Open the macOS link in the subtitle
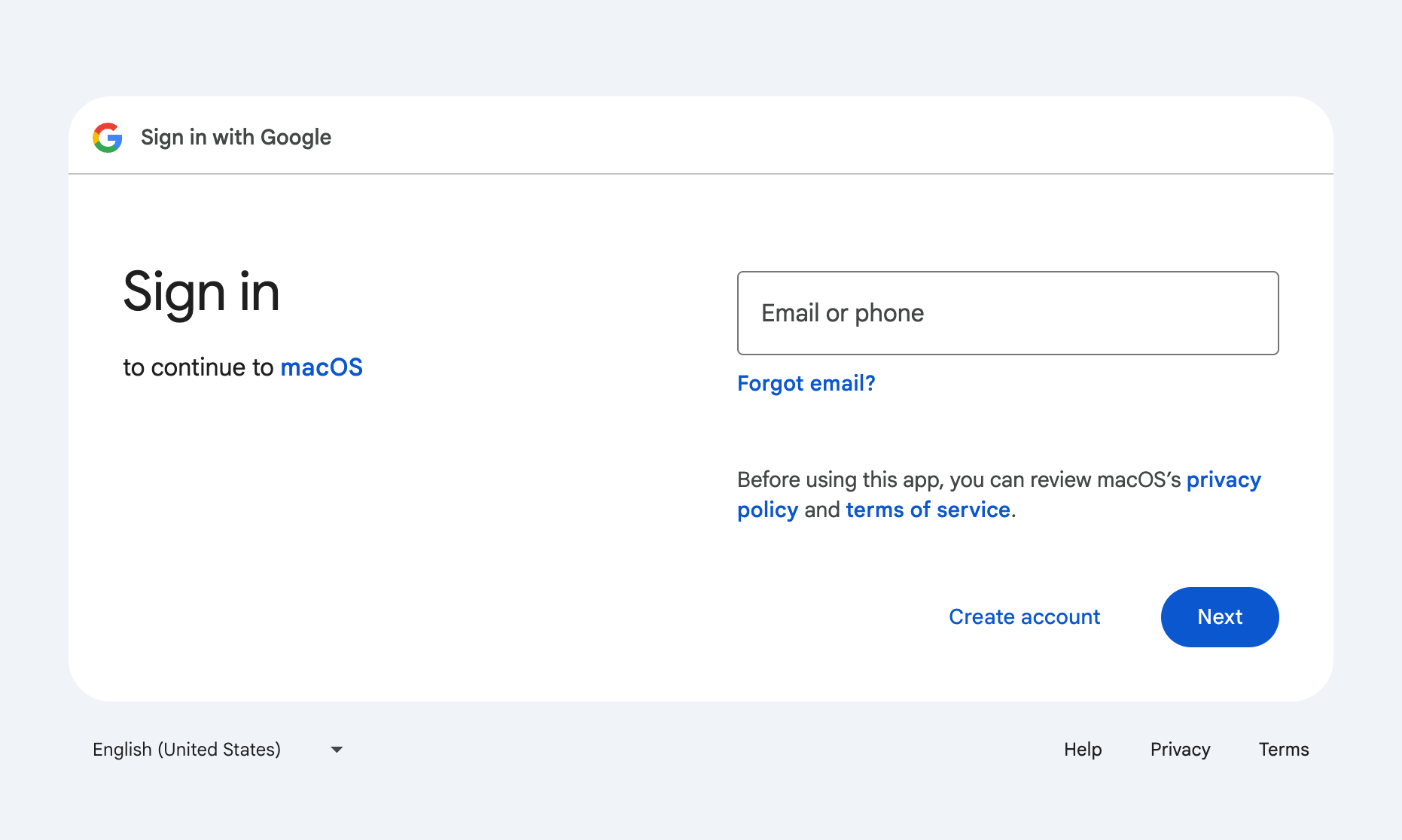Image resolution: width=1402 pixels, height=840 pixels. click(x=322, y=367)
